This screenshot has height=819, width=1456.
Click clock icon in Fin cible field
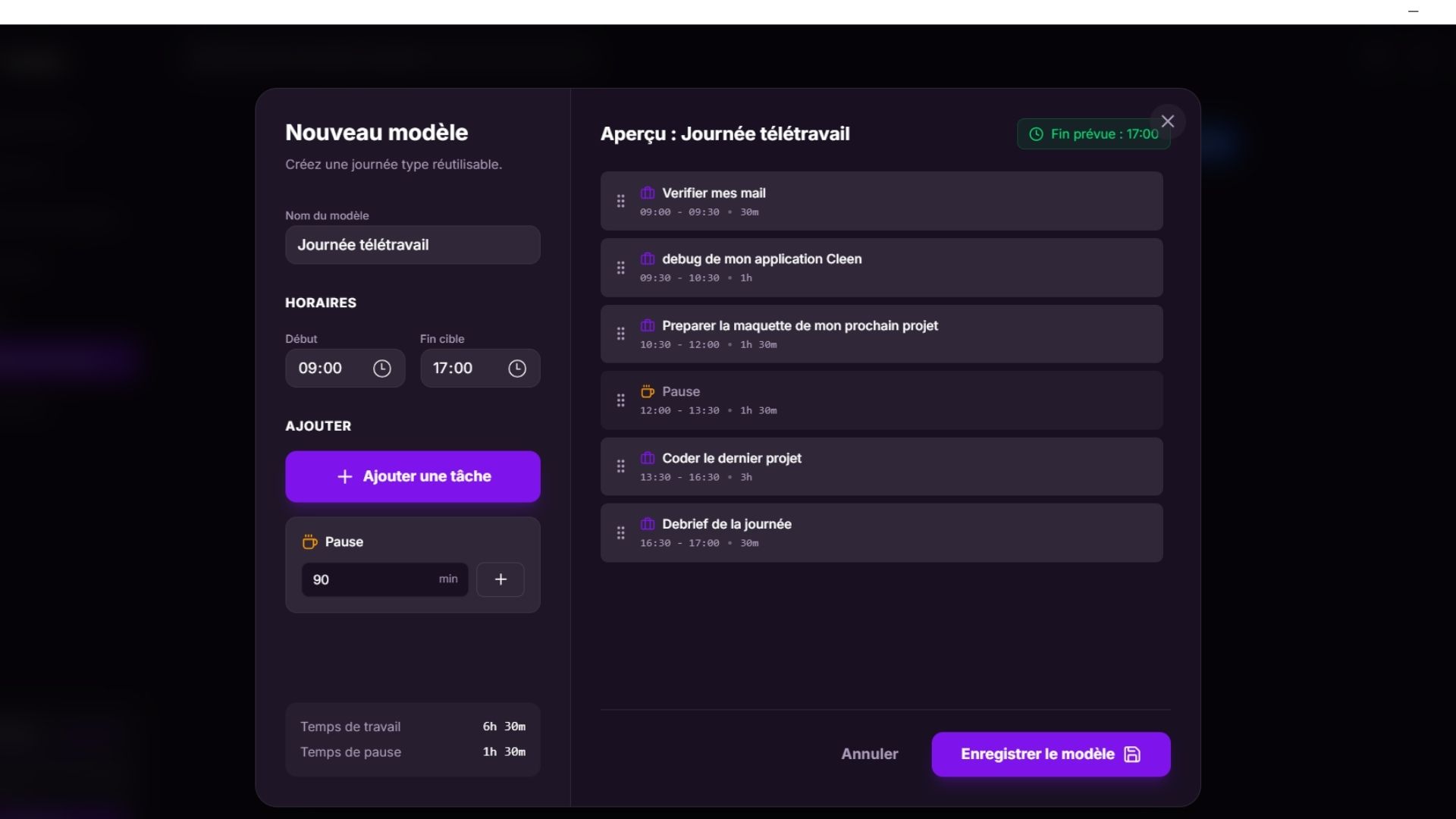click(517, 369)
